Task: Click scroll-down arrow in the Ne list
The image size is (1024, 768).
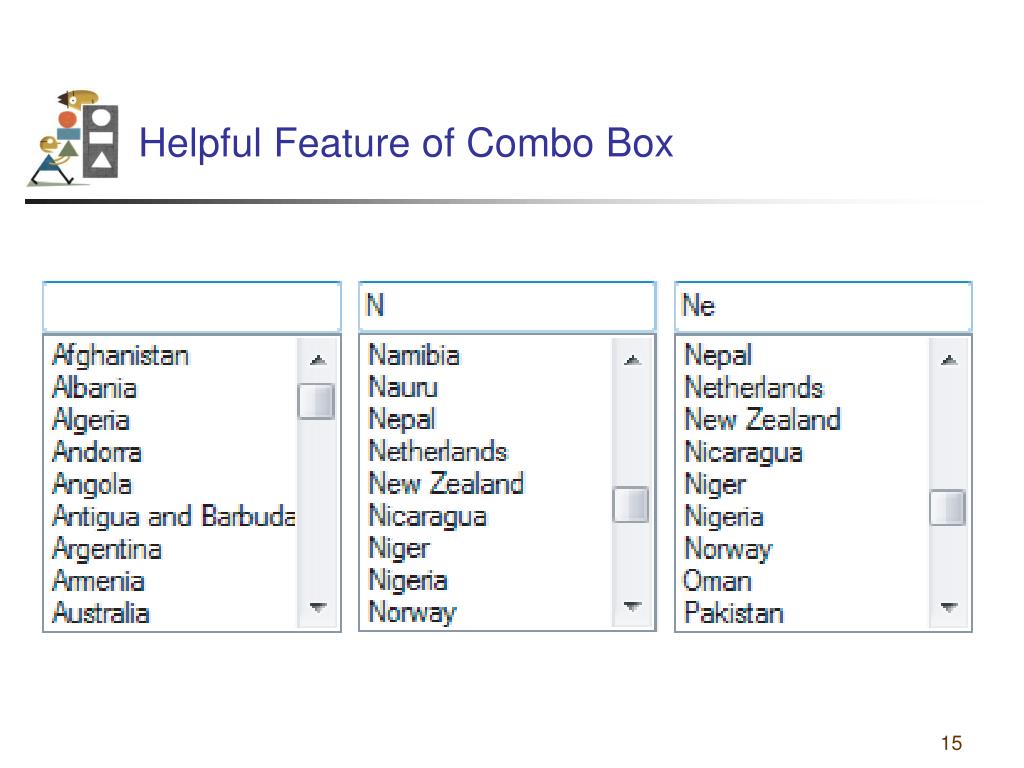Action: (949, 607)
